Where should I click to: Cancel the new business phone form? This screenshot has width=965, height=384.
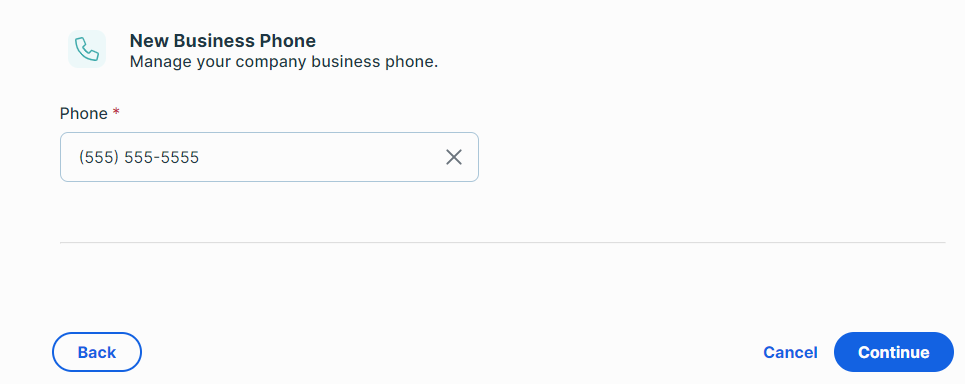point(790,353)
